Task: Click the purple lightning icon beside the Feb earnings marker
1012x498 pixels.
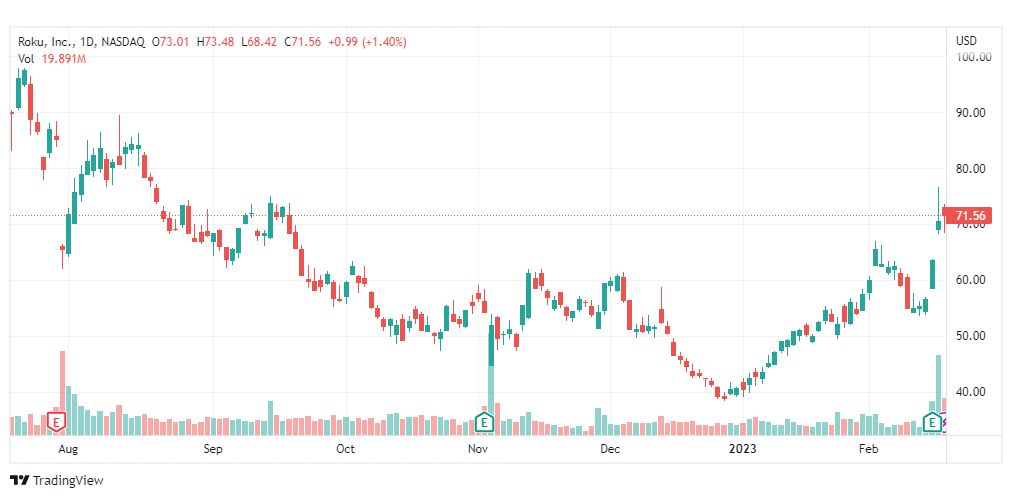Action: (944, 424)
